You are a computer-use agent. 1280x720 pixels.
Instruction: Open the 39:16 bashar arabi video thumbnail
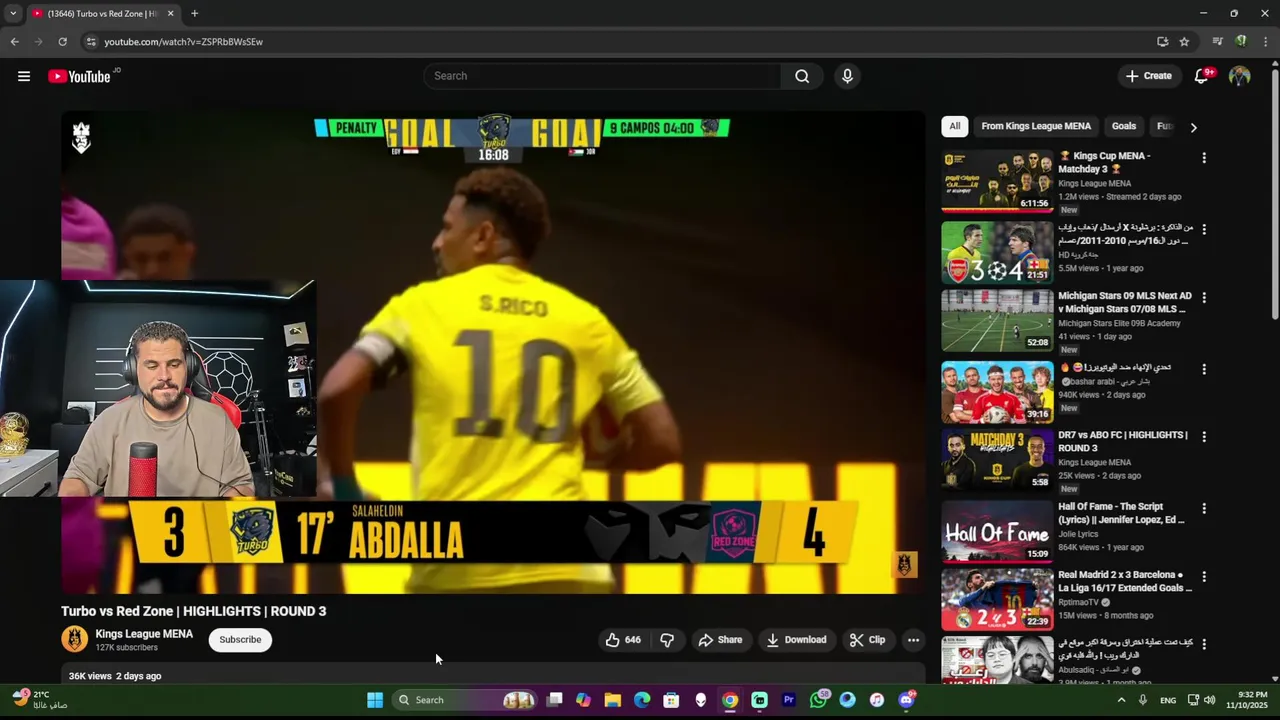tap(997, 391)
